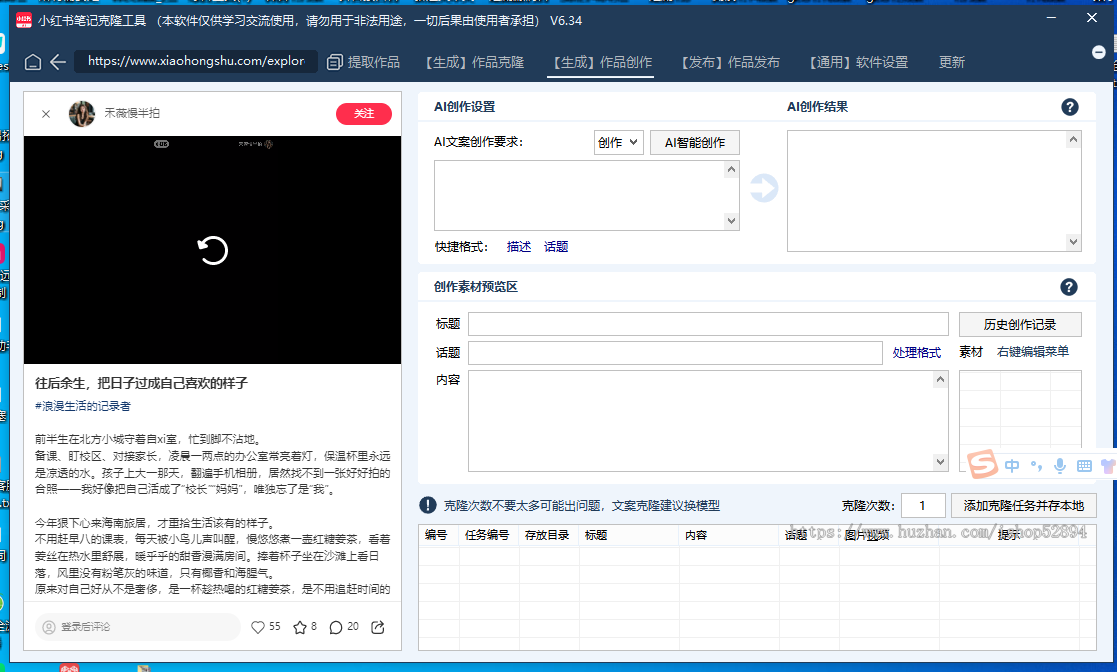
Task: Focus the 话题 input field
Action: click(675, 353)
